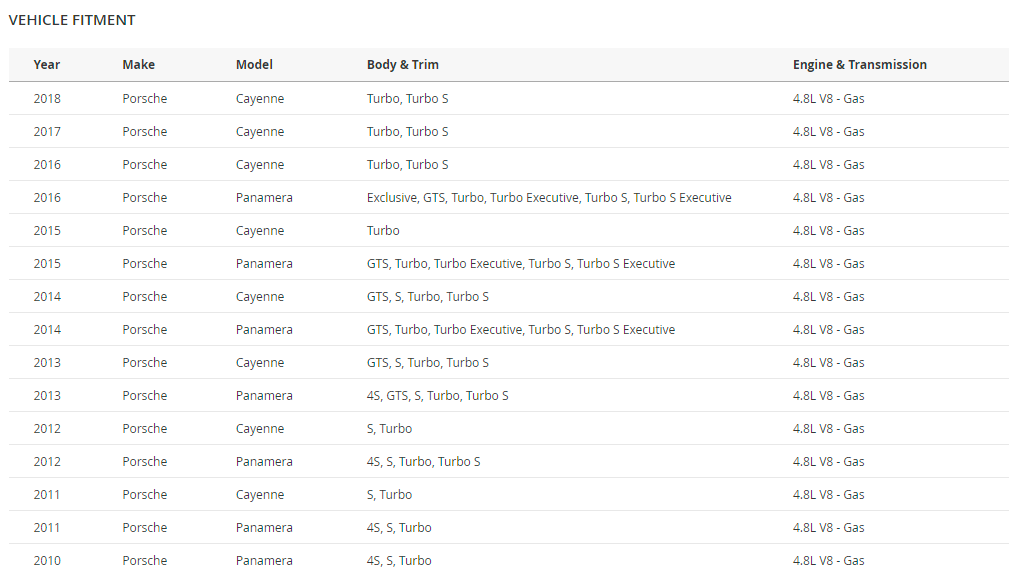The height and width of the screenshot is (576, 1012).
Task: Click the 2010 Panamera year cell
Action: click(47, 561)
